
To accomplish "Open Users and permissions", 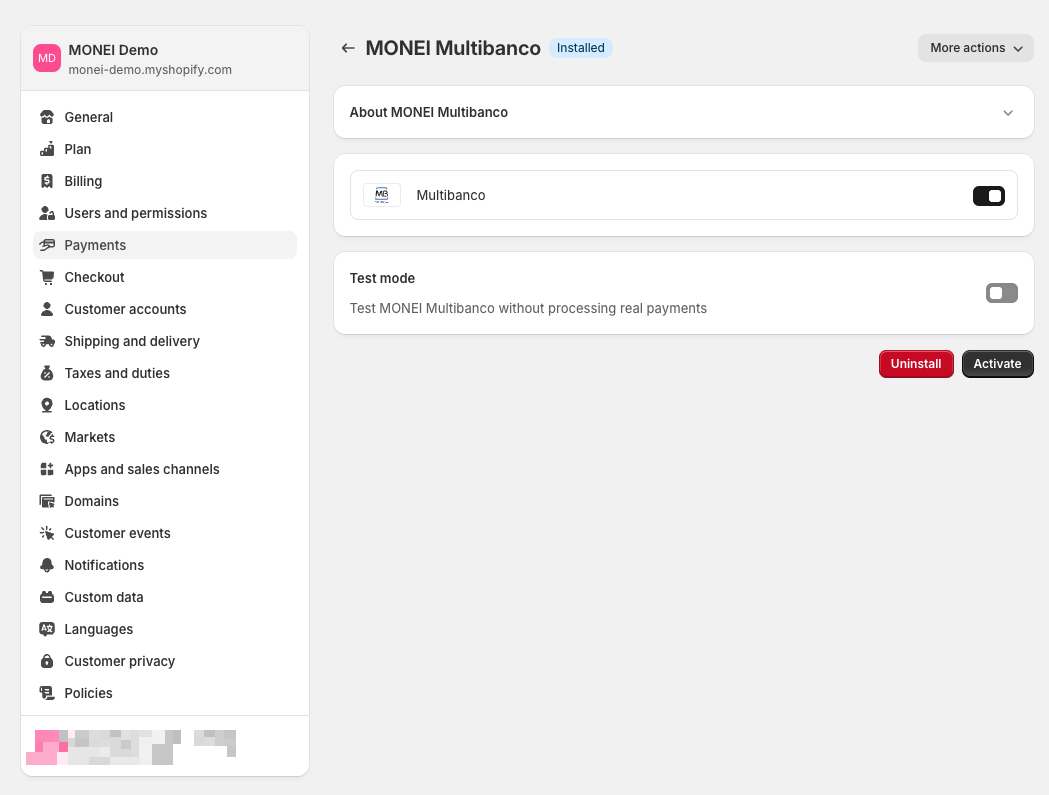I will point(165,213).
